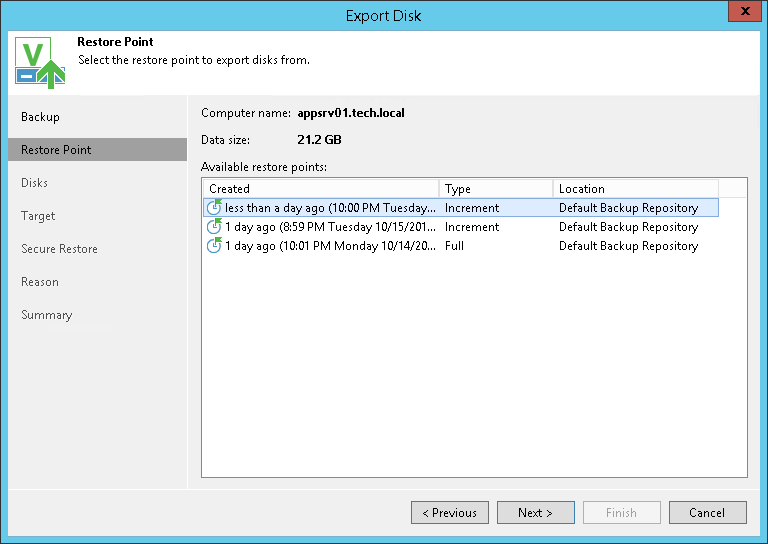Click restore point icon for 10:00 PM Tuesday row
This screenshot has width=768, height=544.
[x=214, y=207]
